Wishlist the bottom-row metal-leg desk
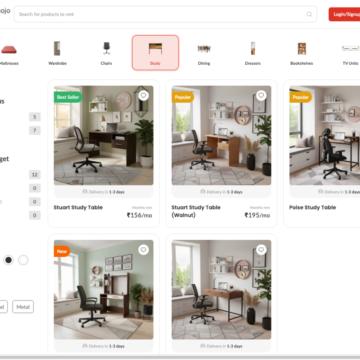The width and height of the screenshot is (360, 360). [x=261, y=250]
